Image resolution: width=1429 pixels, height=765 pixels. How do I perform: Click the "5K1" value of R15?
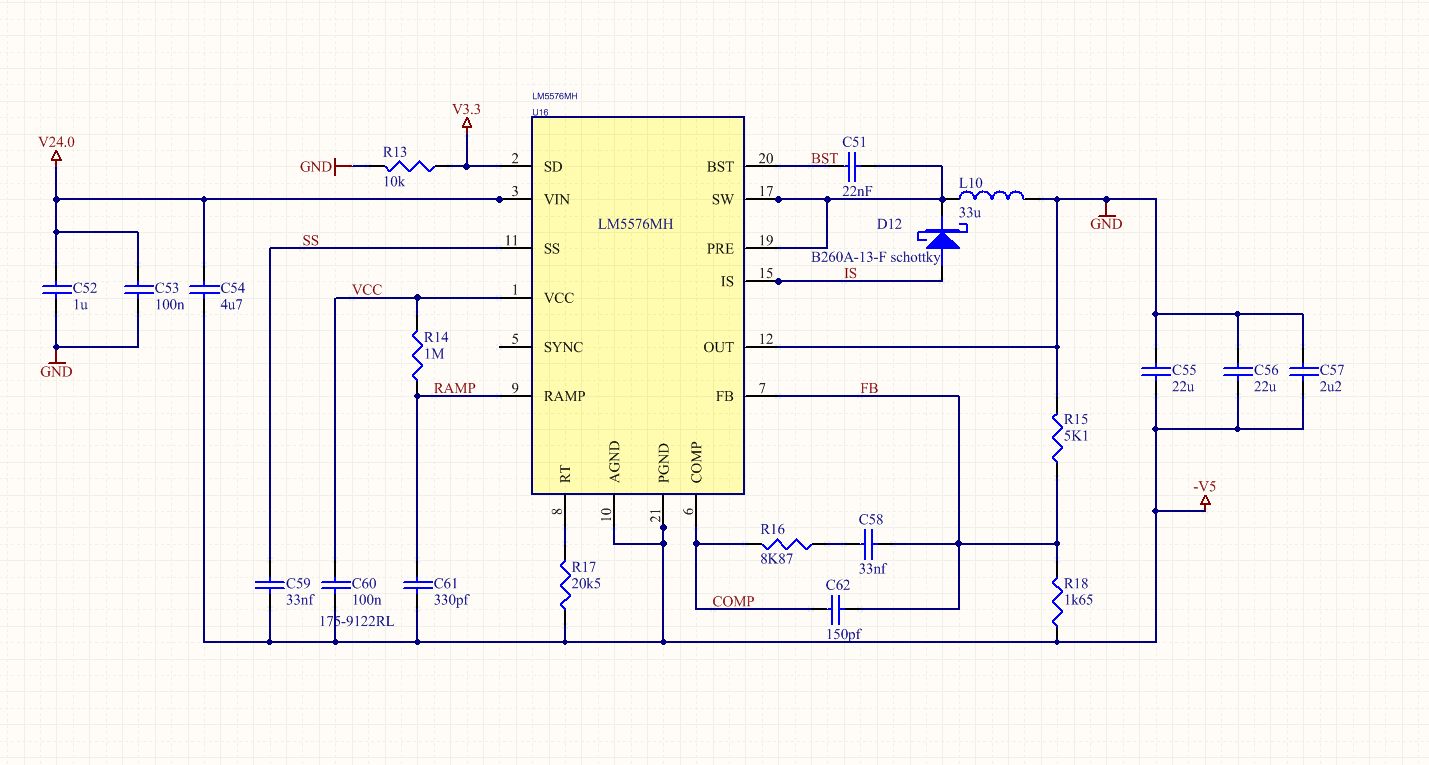click(1077, 435)
